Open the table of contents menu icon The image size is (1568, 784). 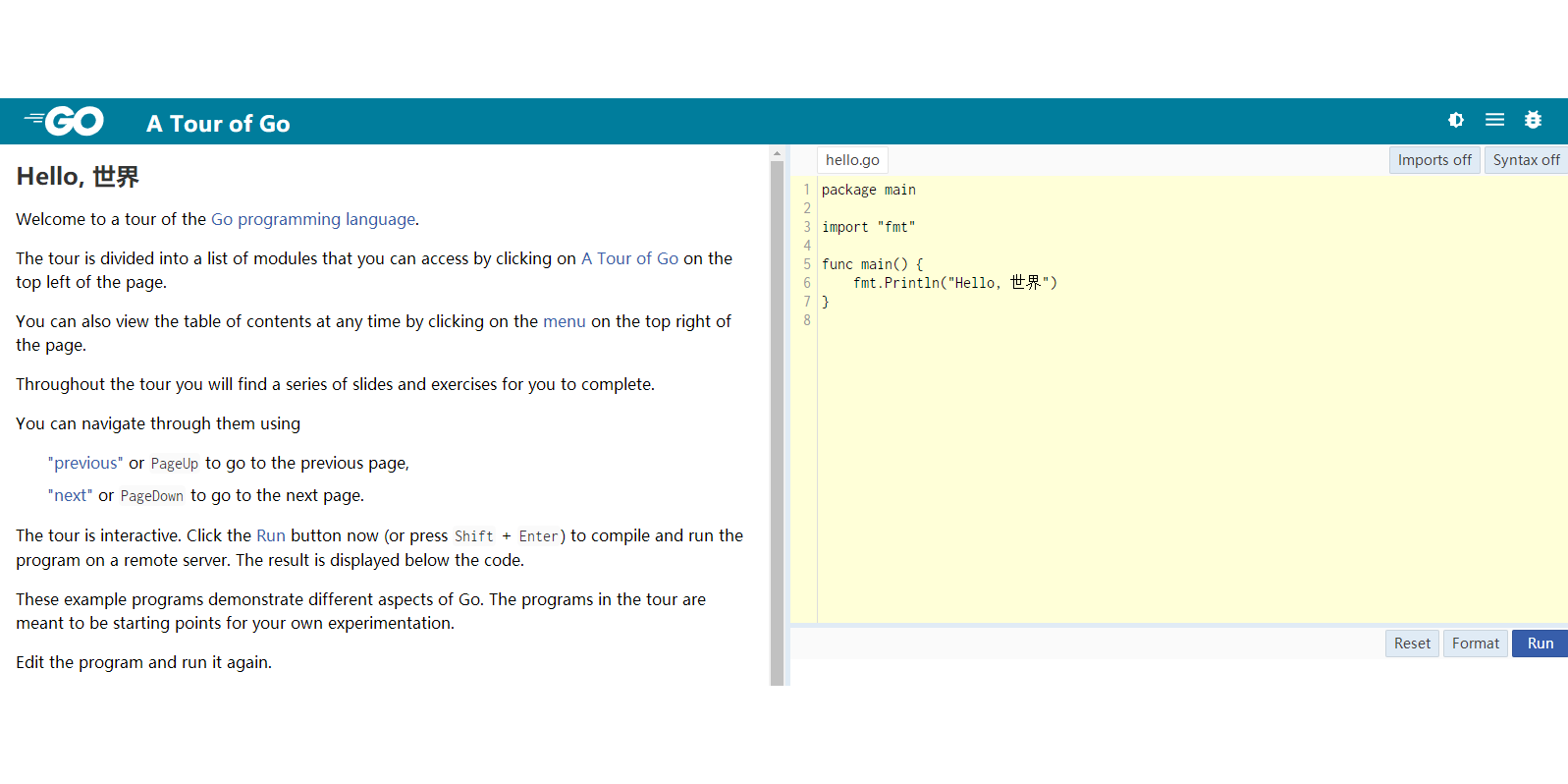tap(1494, 120)
